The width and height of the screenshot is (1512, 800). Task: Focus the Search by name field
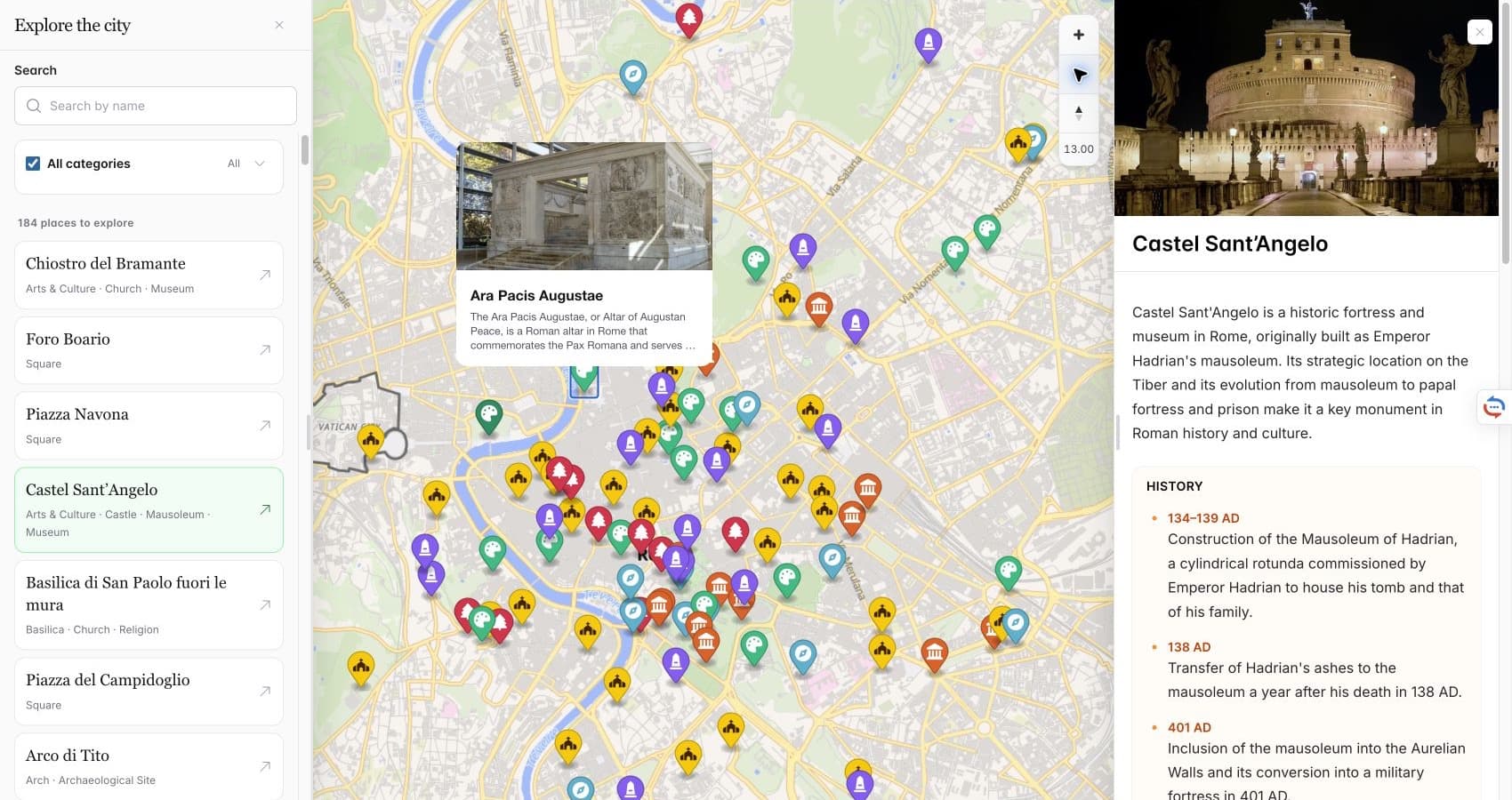156,106
